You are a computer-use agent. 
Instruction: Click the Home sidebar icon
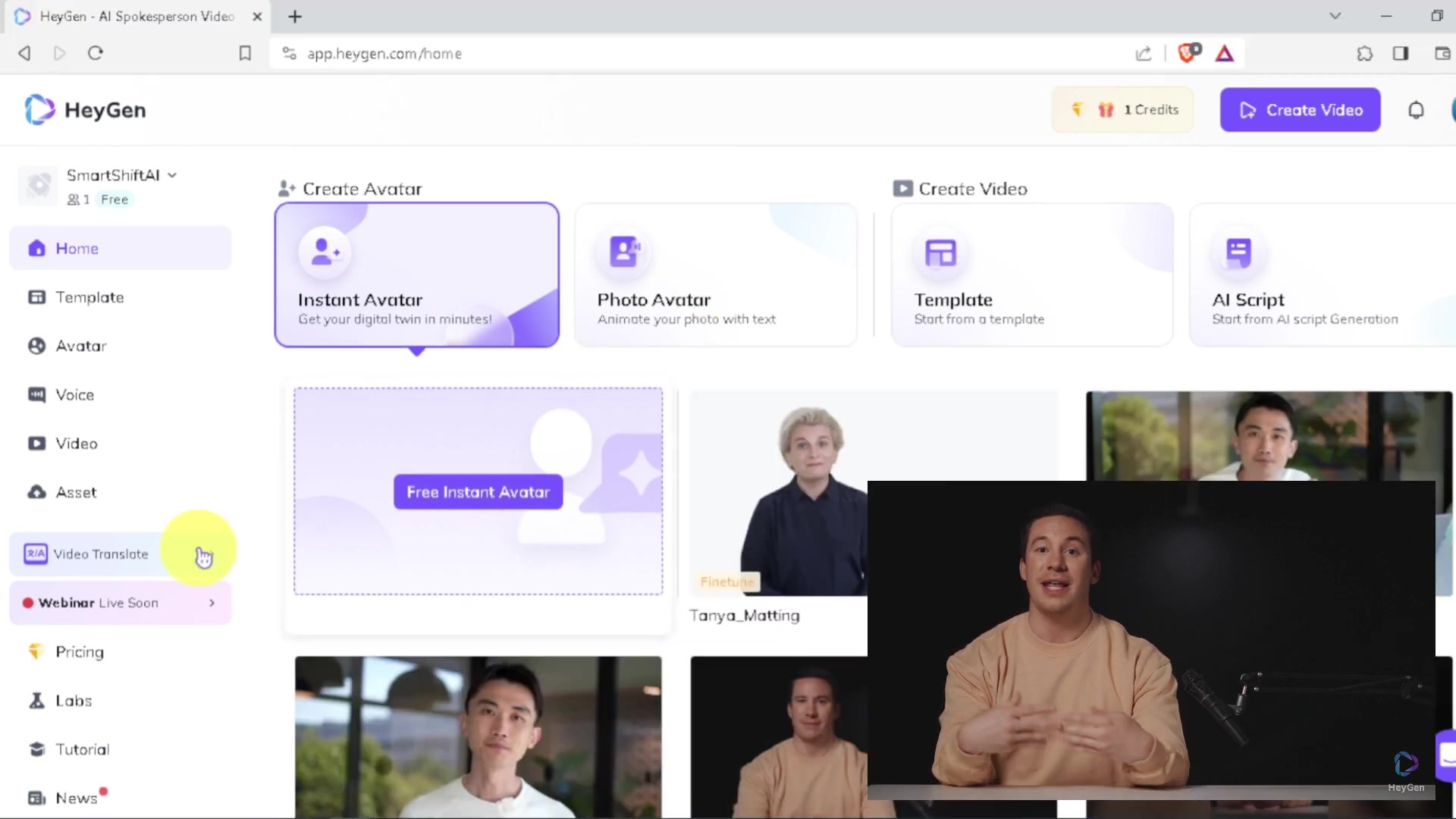pyautogui.click(x=36, y=249)
